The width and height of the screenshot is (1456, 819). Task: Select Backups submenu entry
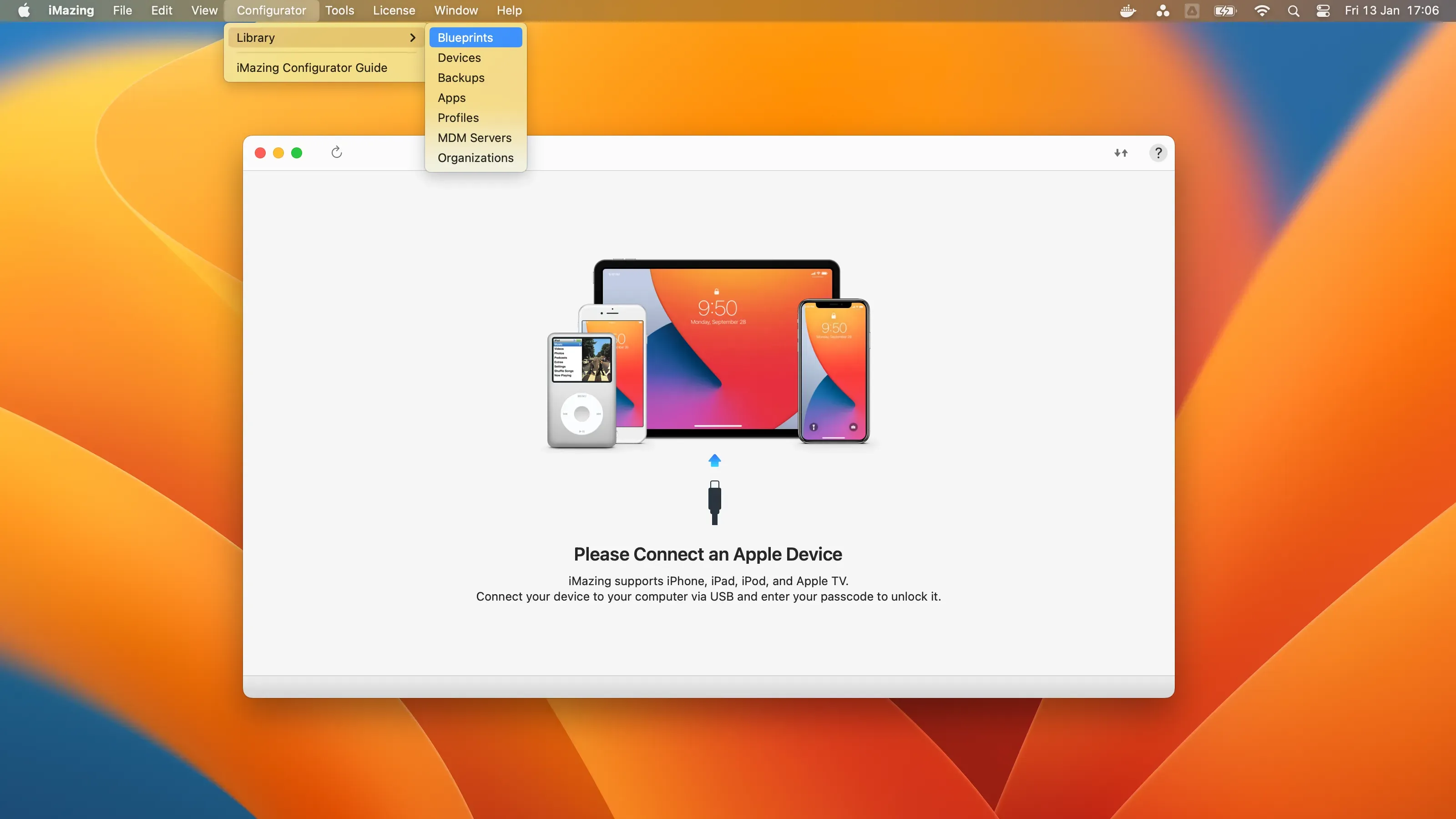tap(460, 77)
